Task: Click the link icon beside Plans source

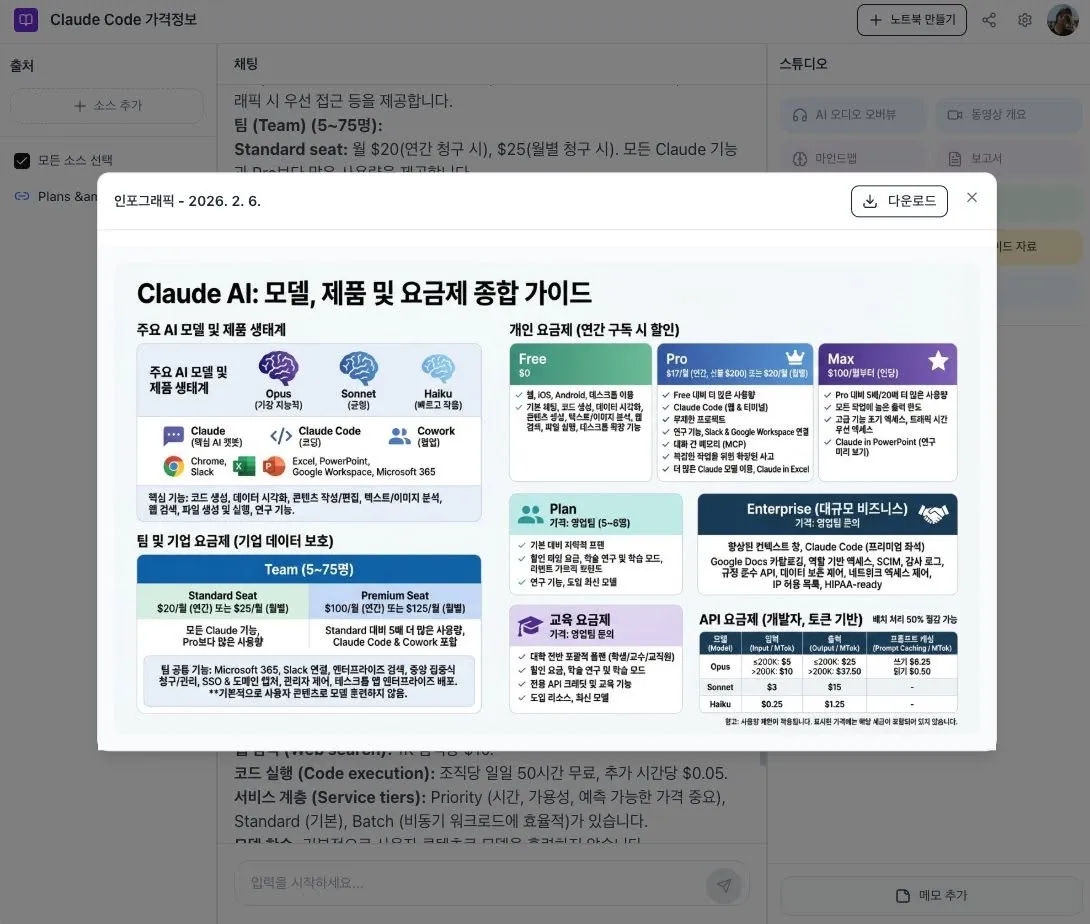Action: pyautogui.click(x=22, y=197)
